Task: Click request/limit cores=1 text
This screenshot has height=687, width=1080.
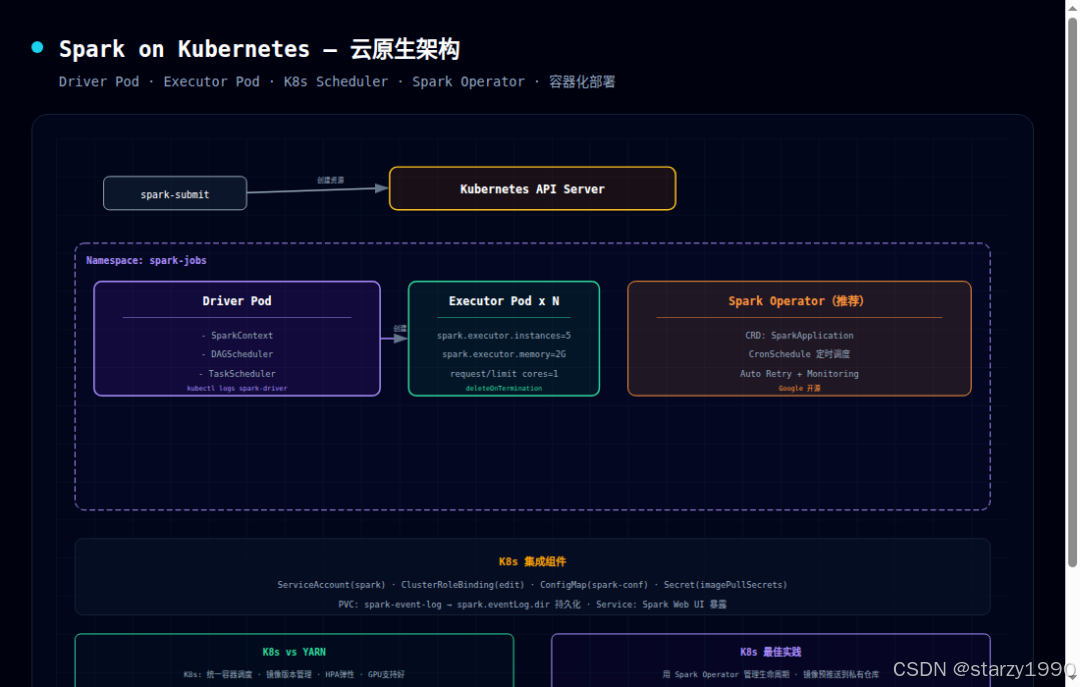Action: click(x=503, y=373)
